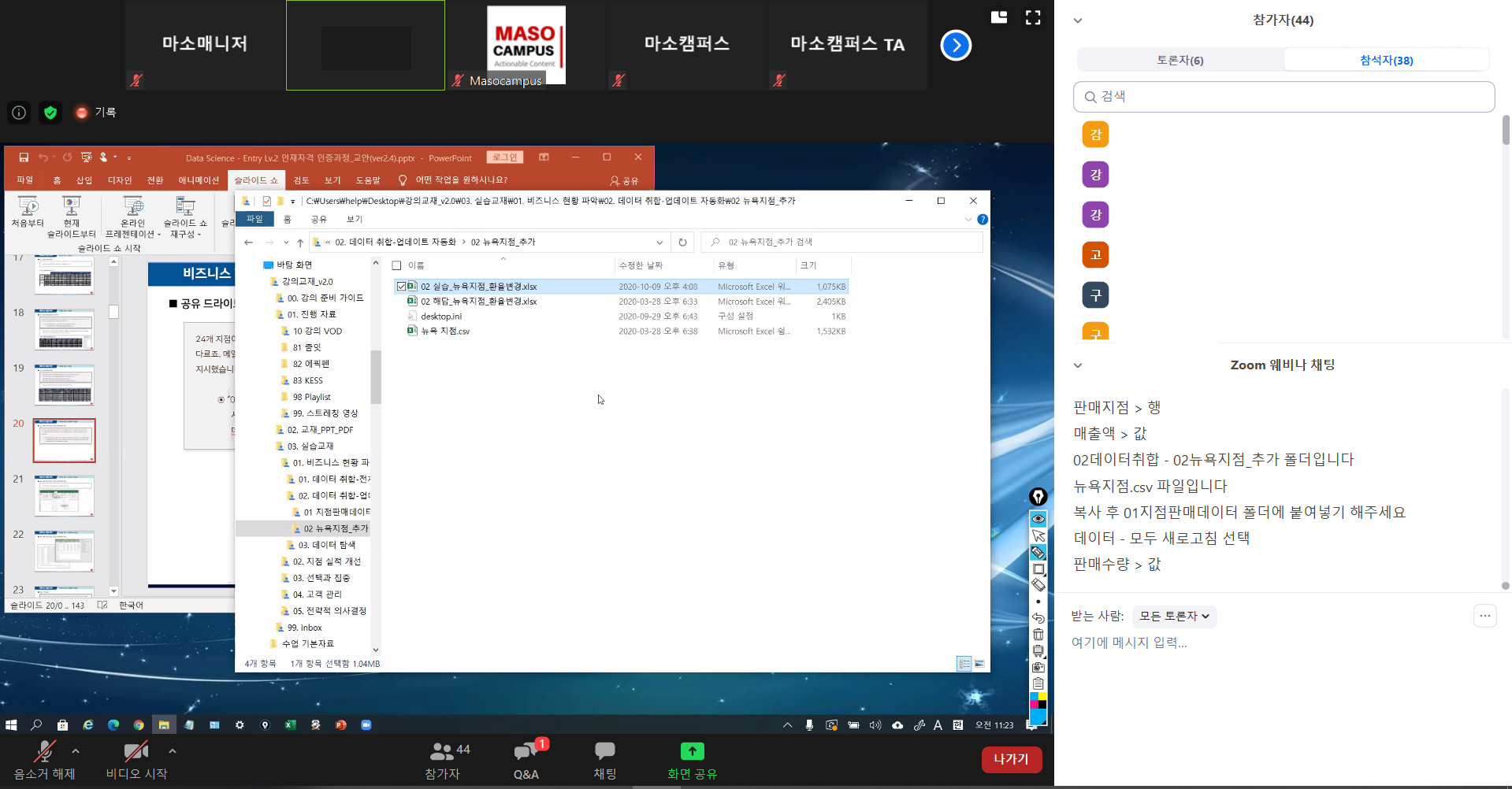The width and height of the screenshot is (1512, 789).
Task: Click the green screen share icon
Action: coord(692,752)
